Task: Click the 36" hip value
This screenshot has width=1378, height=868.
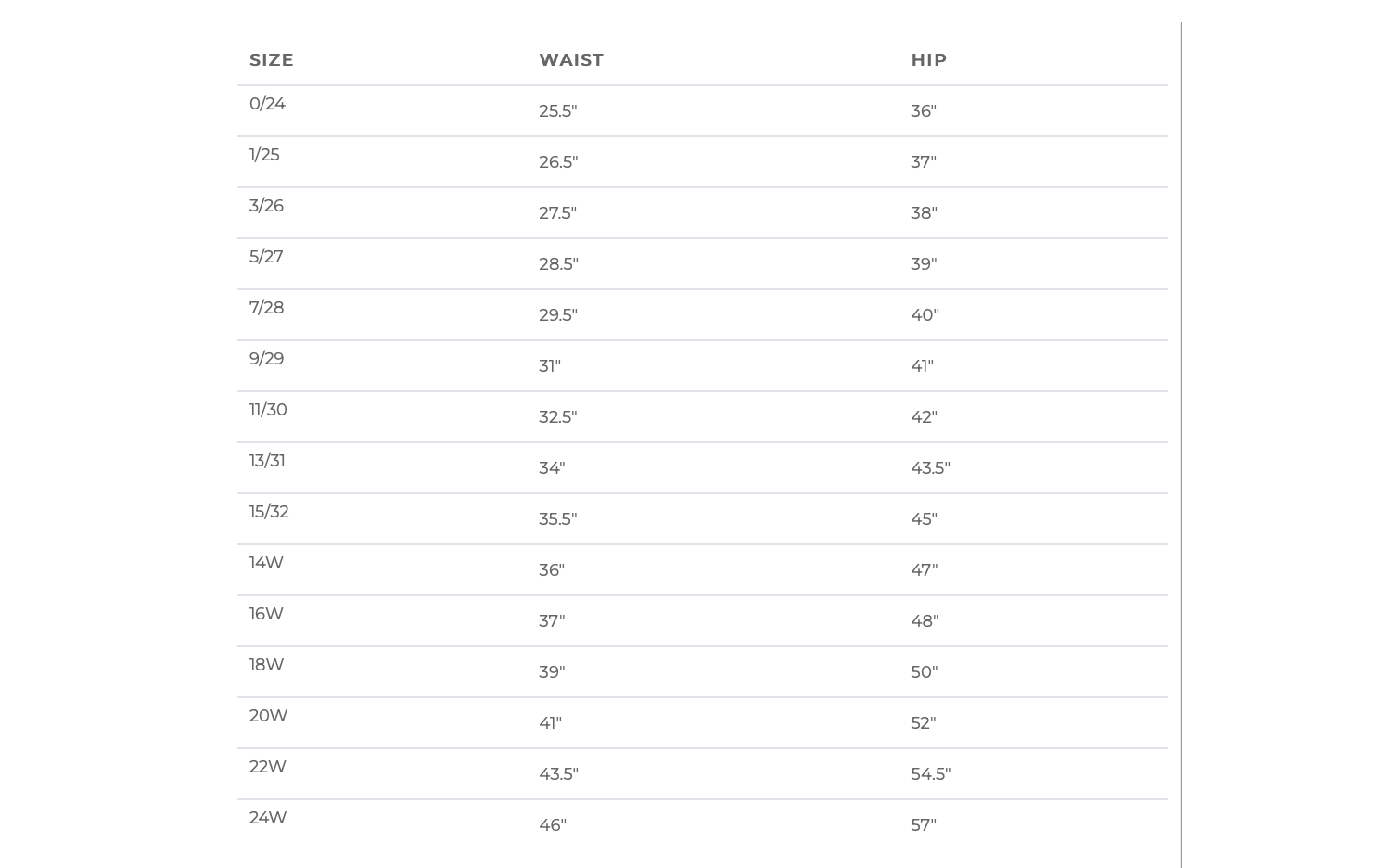Action: click(x=924, y=111)
